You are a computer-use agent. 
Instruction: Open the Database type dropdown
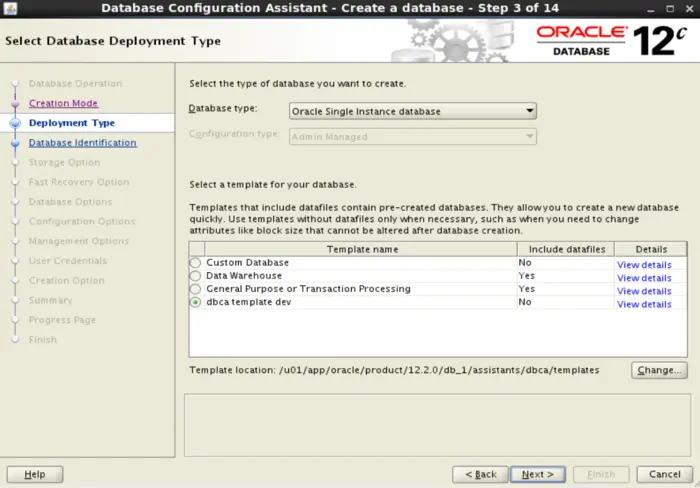tap(412, 111)
